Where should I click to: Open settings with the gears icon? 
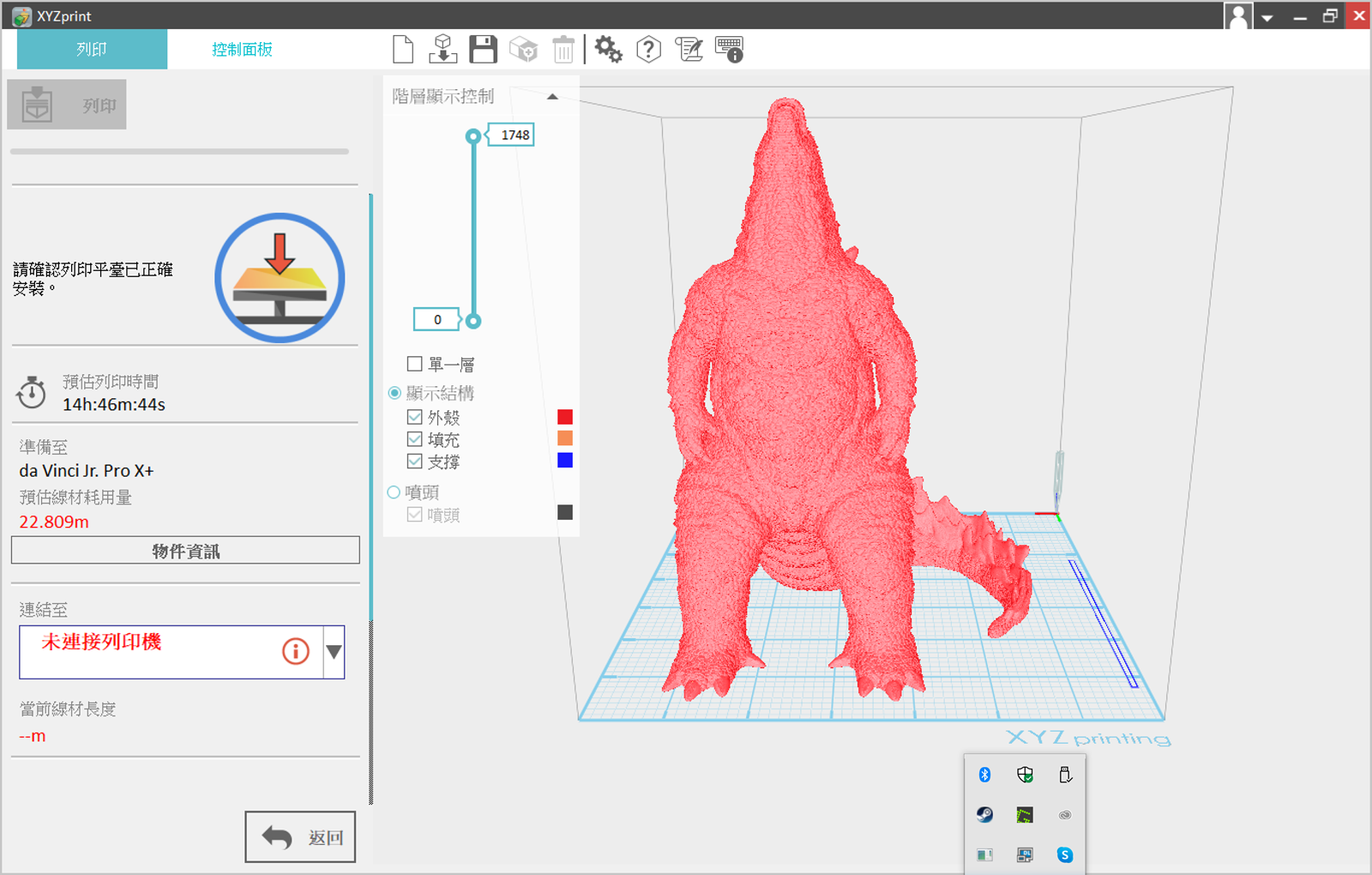[608, 50]
